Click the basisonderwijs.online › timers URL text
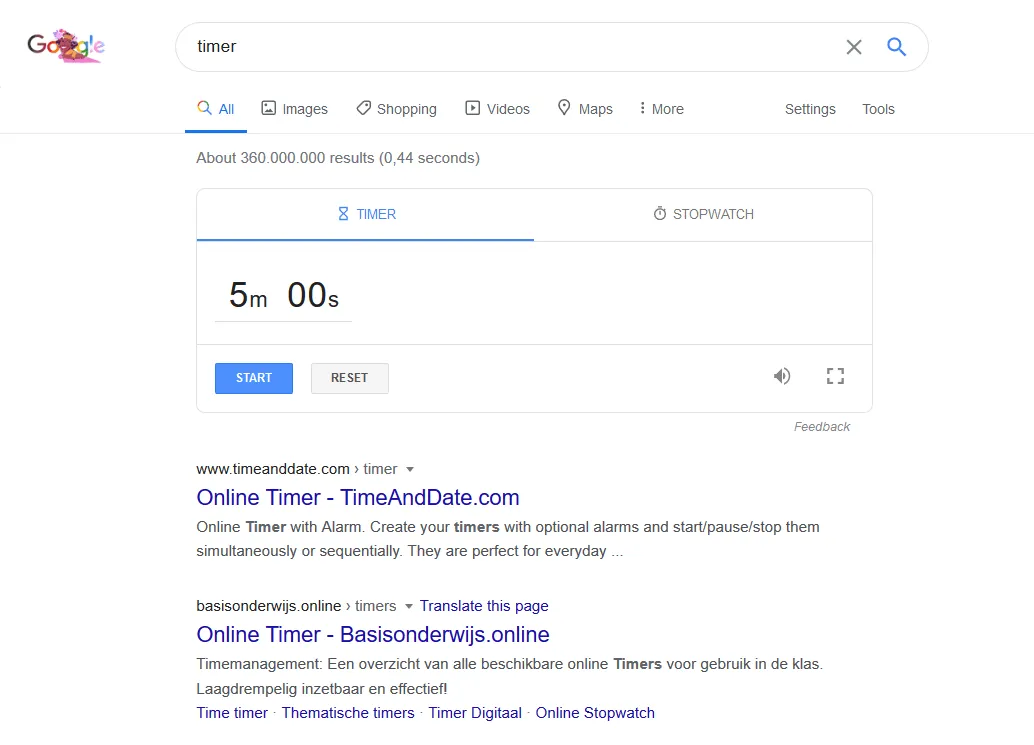 click(296, 606)
